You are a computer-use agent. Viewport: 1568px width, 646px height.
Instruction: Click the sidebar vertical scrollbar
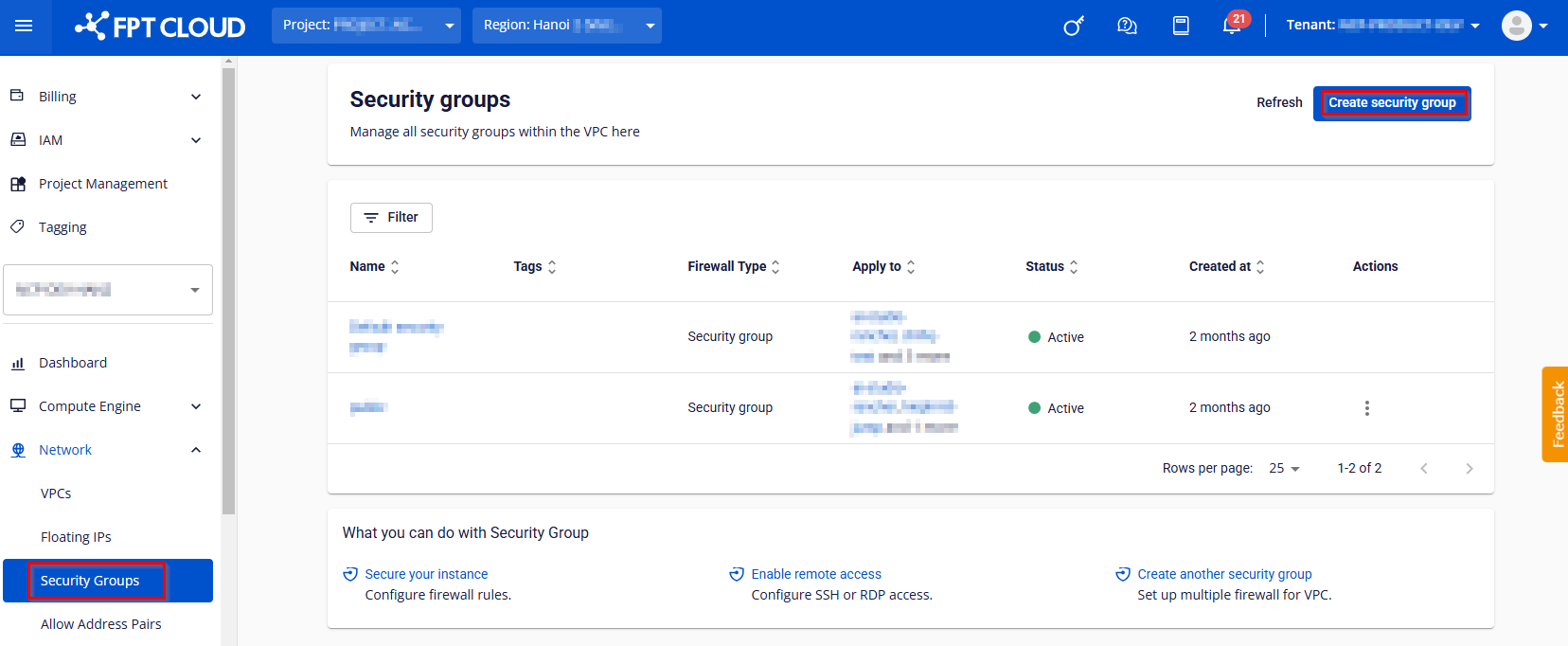coord(228,284)
